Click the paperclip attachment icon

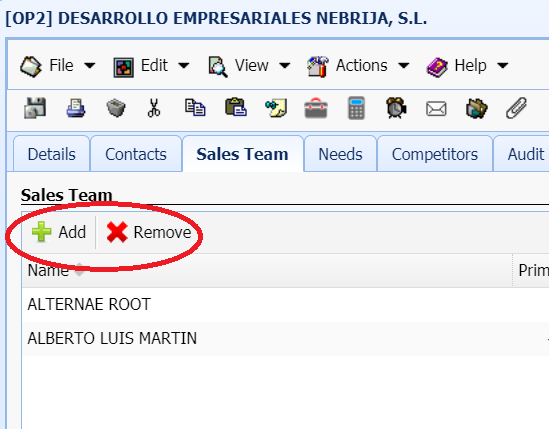pos(516,108)
